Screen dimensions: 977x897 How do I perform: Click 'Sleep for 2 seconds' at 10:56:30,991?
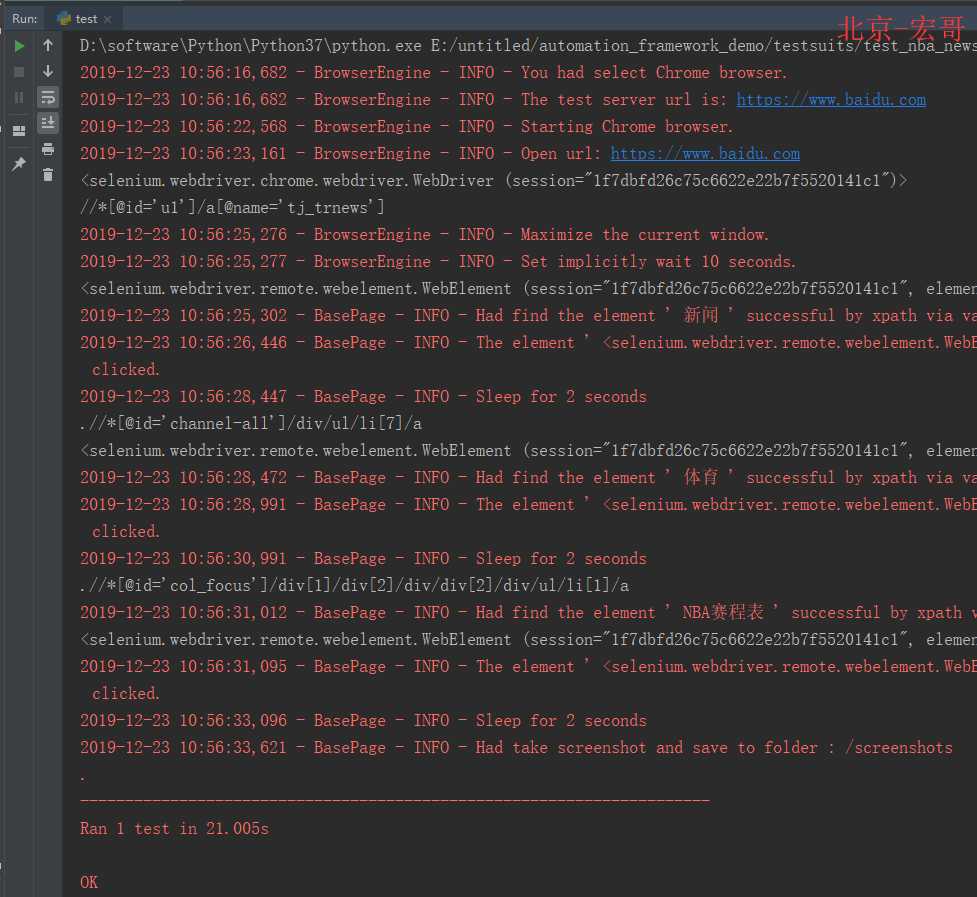point(363,559)
